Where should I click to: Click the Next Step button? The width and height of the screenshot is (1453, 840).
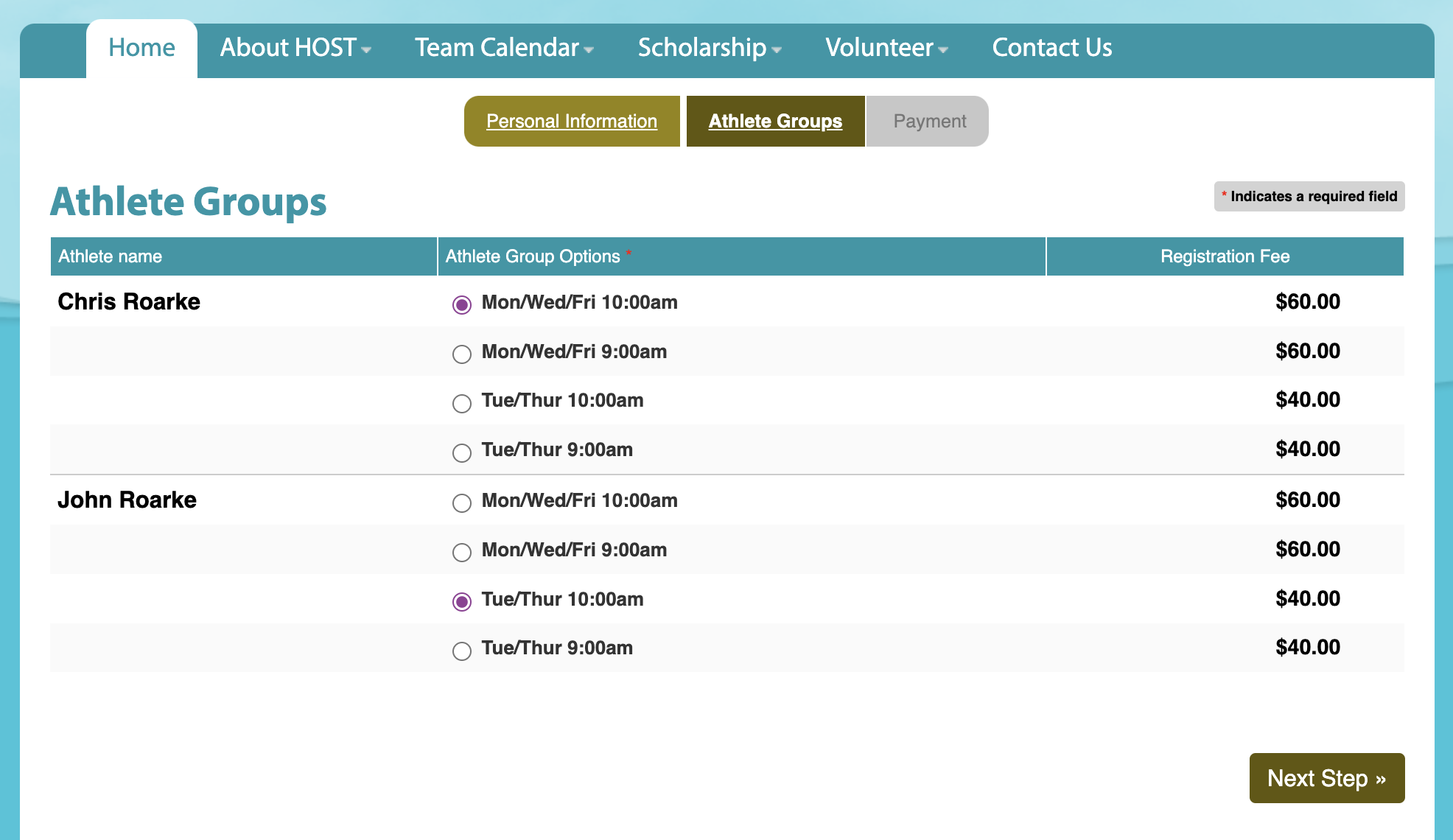pos(1327,778)
